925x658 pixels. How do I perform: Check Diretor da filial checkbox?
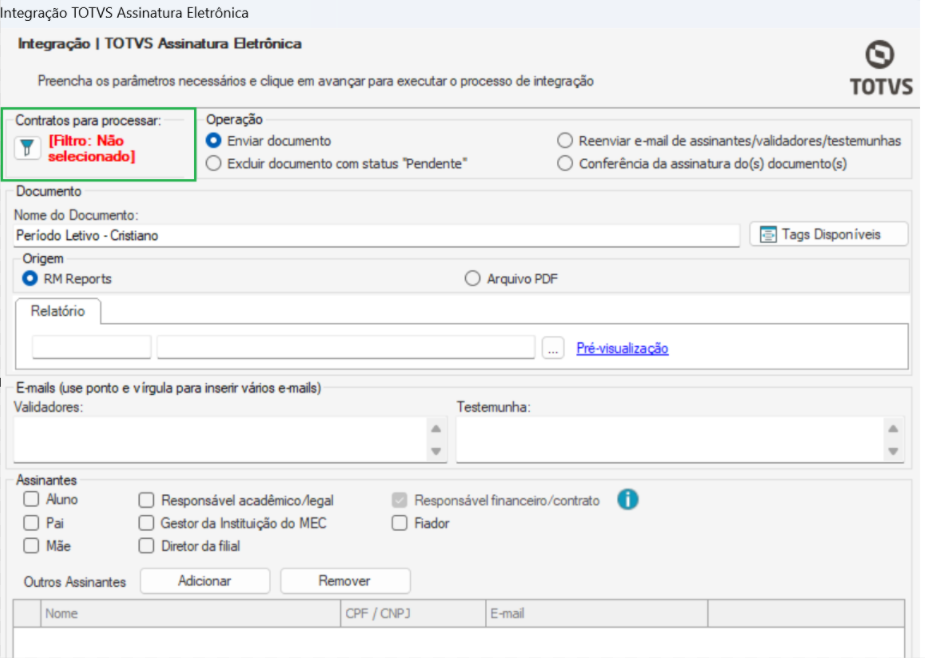point(146,546)
